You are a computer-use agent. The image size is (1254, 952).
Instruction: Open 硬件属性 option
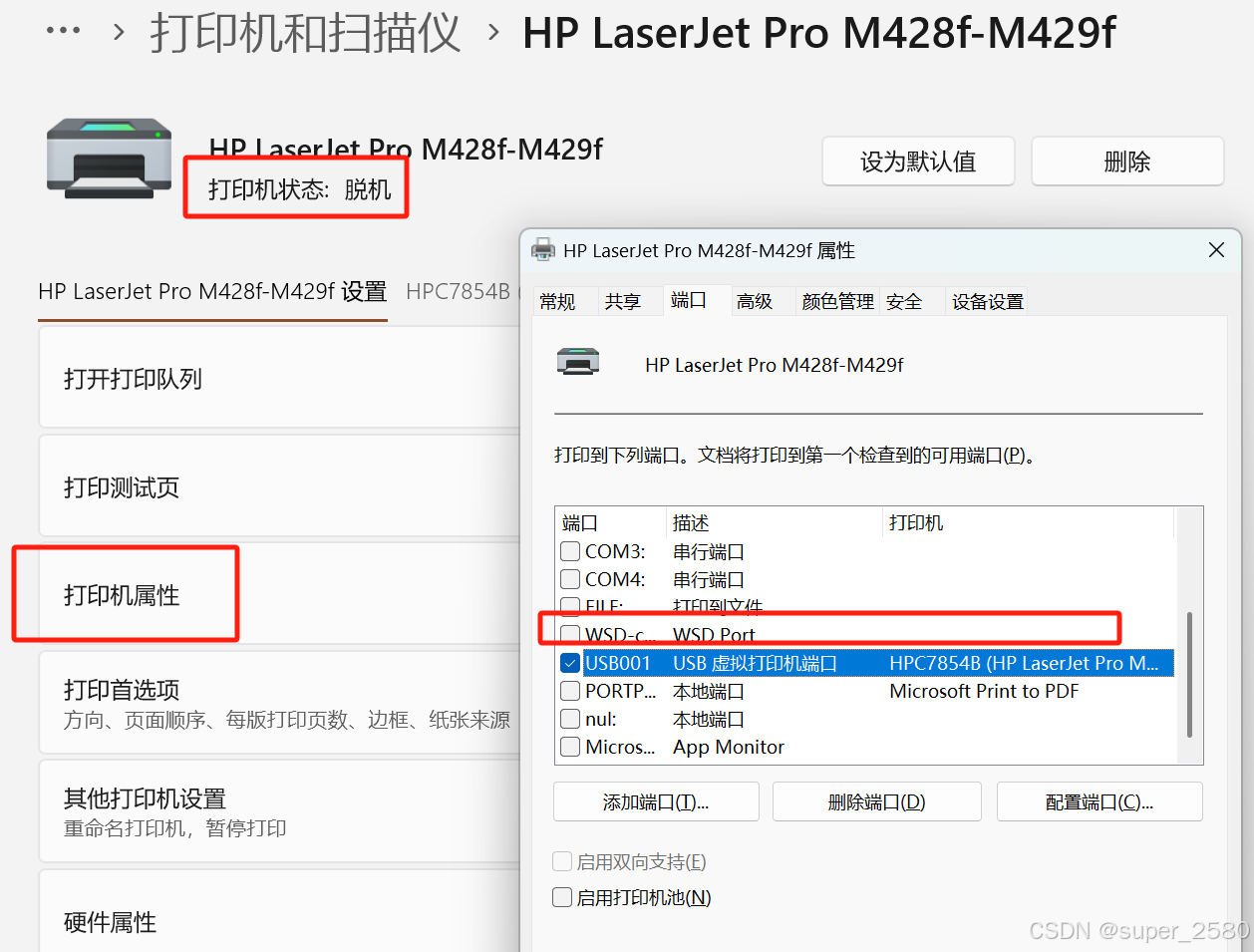point(279,911)
